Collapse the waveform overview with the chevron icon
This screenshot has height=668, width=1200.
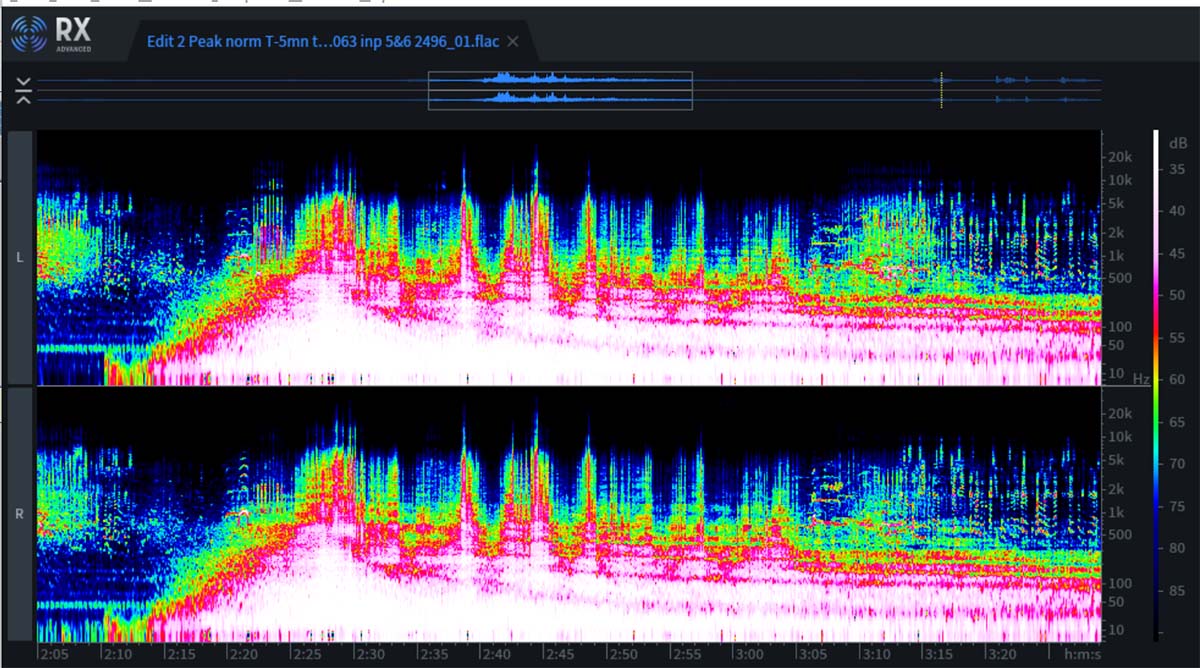click(23, 90)
